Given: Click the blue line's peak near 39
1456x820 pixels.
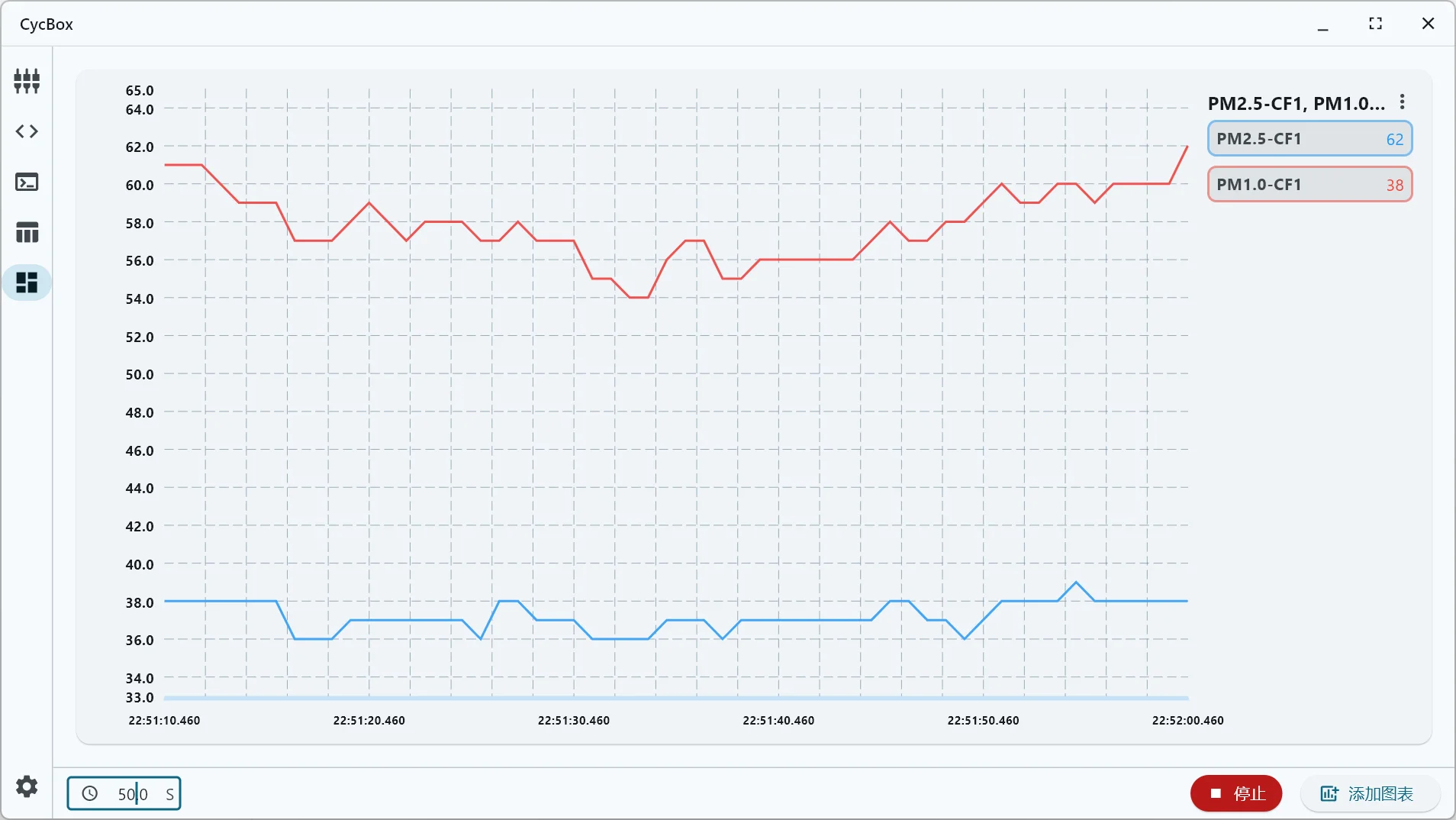Looking at the screenshot, I should [x=1076, y=583].
